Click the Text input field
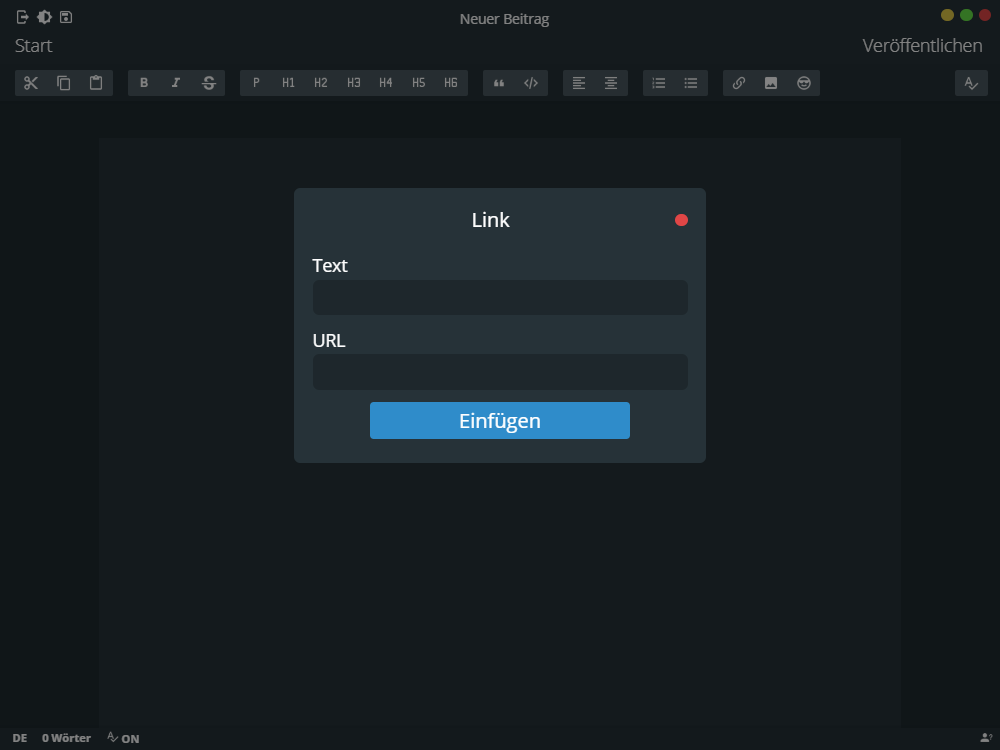 pos(500,298)
